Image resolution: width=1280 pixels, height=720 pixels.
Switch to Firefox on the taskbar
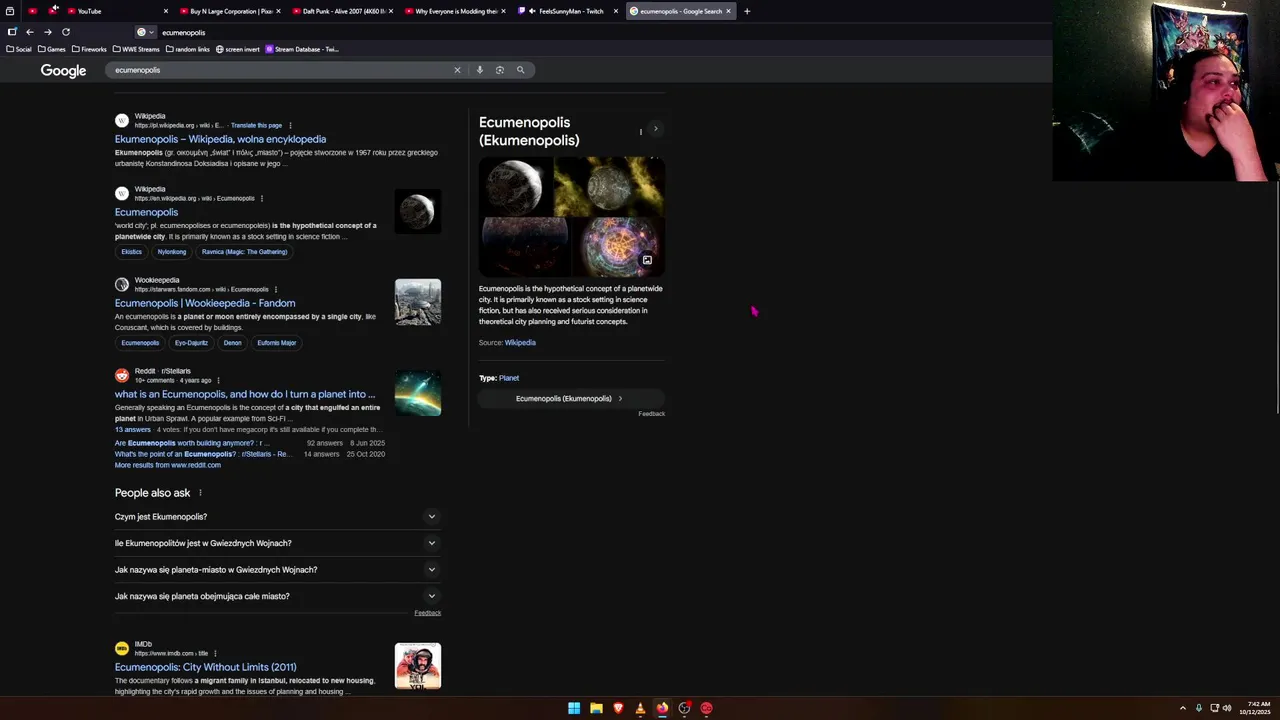point(662,708)
